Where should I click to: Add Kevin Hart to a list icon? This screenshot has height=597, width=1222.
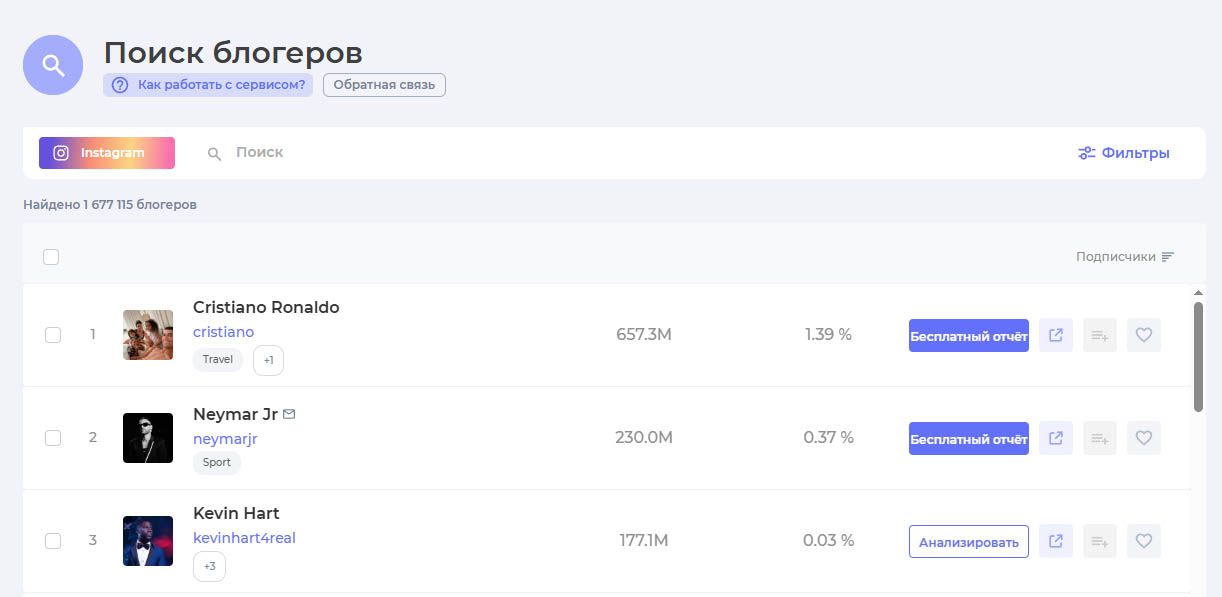tap(1100, 542)
